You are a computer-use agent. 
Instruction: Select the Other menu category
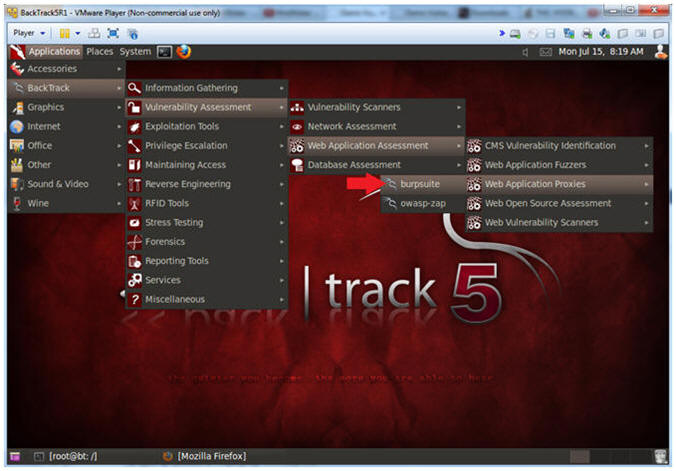pyautogui.click(x=66, y=165)
